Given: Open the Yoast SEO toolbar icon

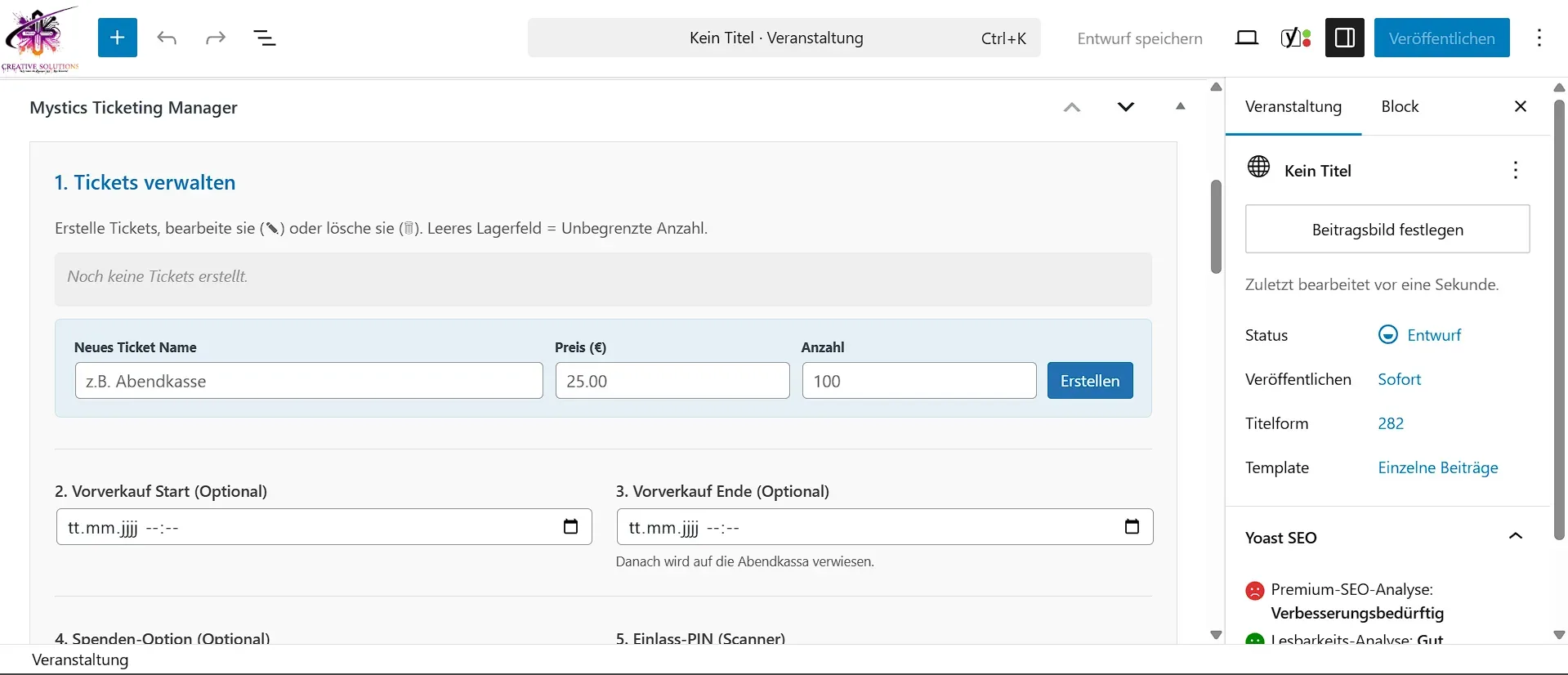Looking at the screenshot, I should click(1295, 38).
